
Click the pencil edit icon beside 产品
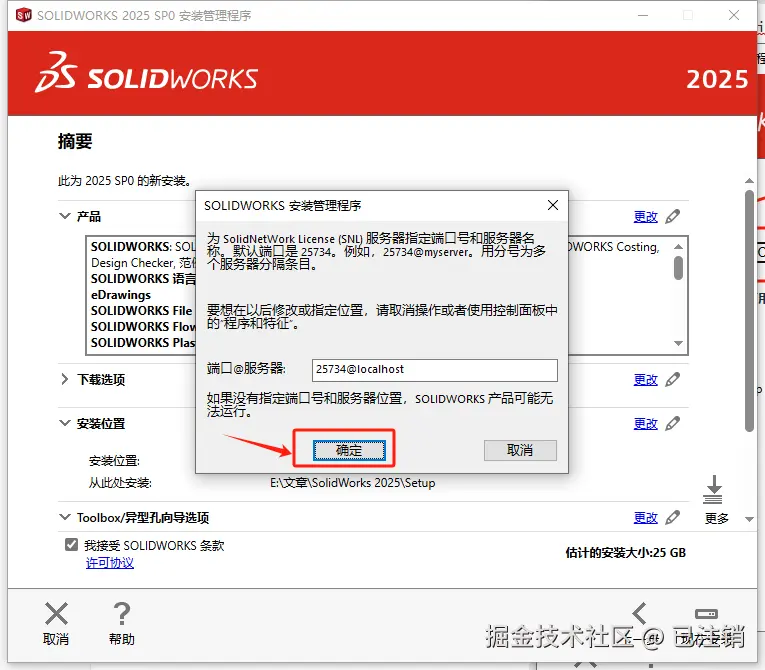(x=673, y=216)
